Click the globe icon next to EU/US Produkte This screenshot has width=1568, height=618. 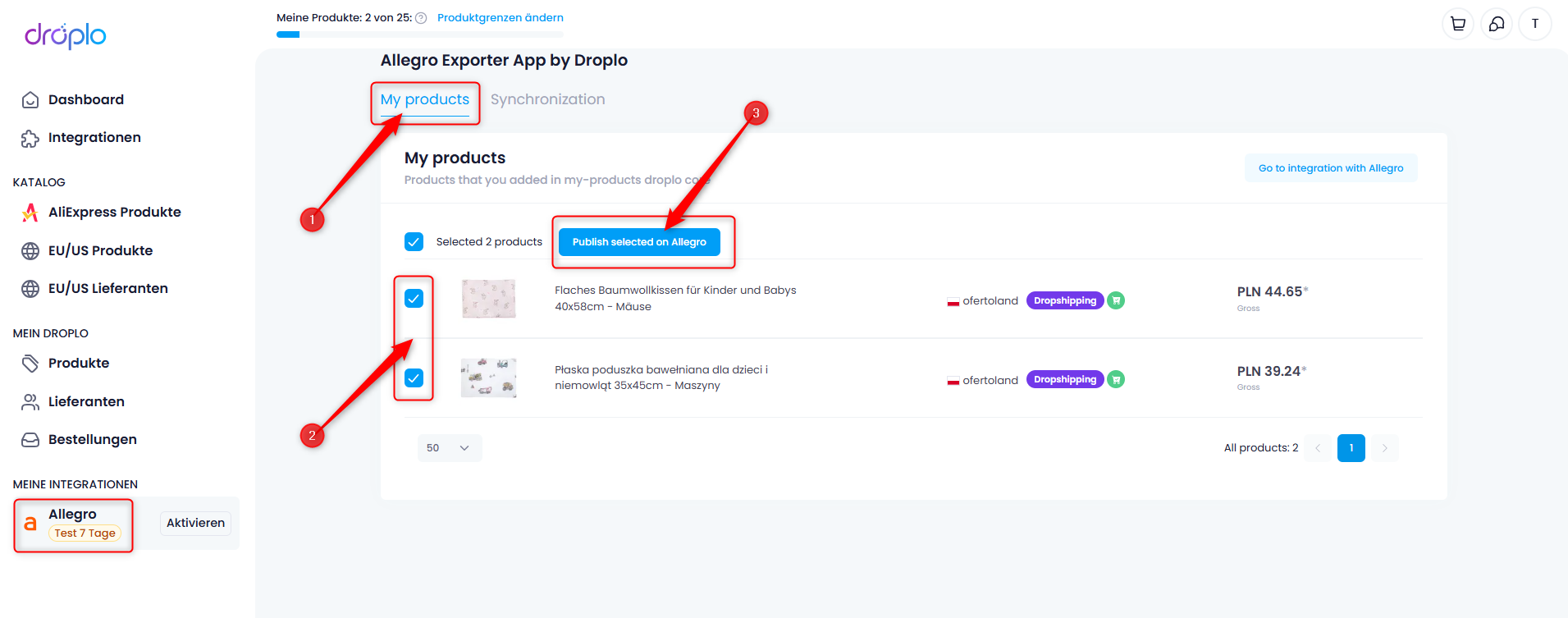(x=30, y=251)
